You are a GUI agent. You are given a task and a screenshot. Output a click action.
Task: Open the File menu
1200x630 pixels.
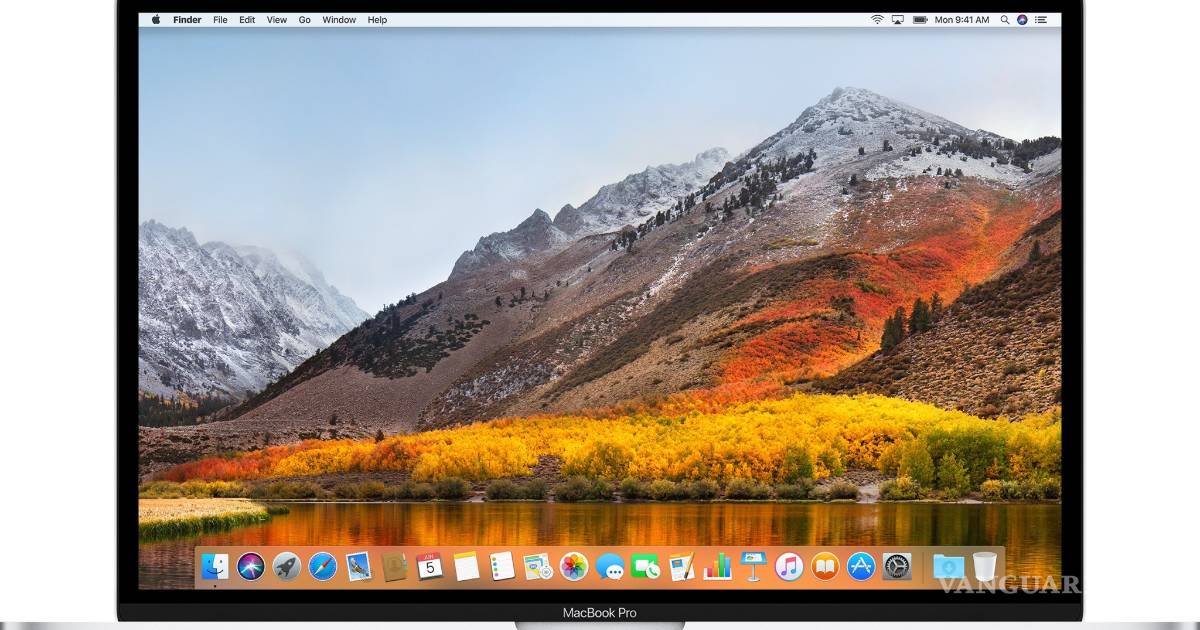tap(220, 20)
